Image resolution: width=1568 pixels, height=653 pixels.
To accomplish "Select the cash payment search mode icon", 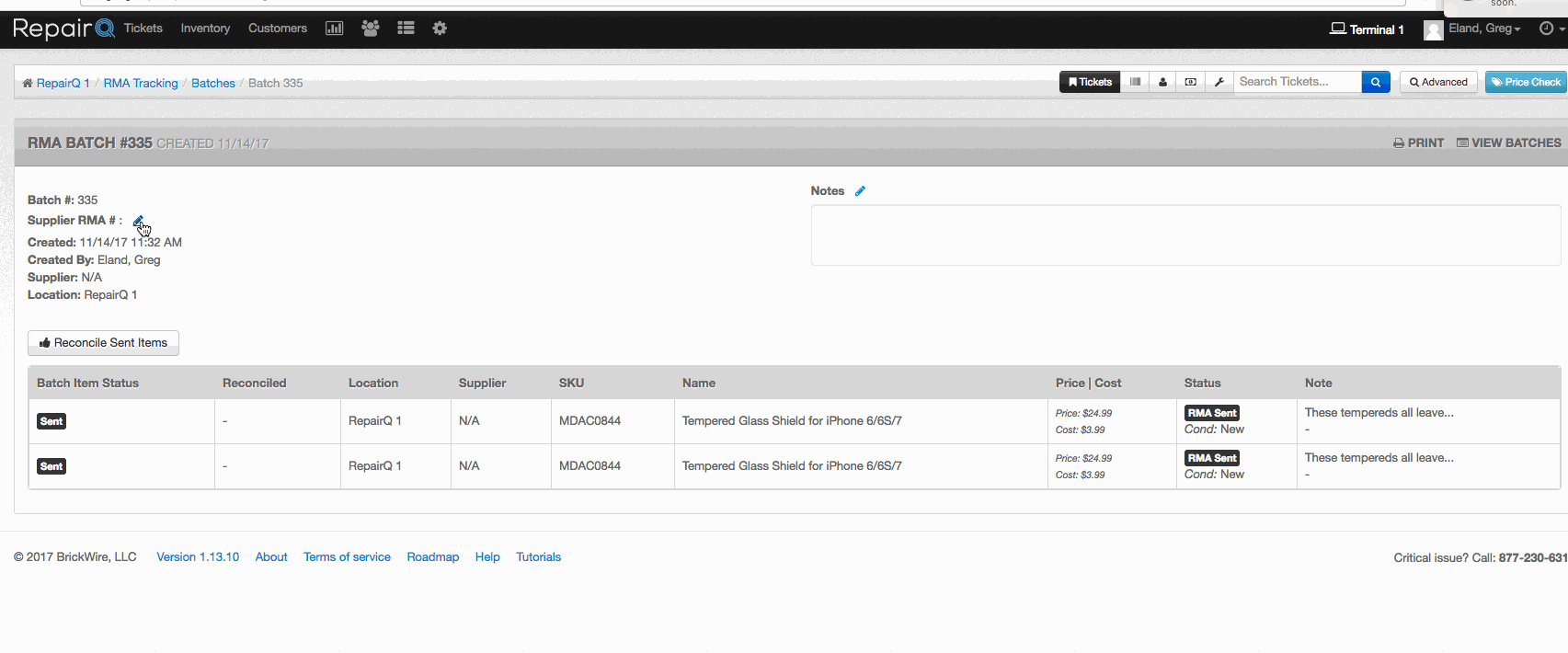I will coord(1191,82).
